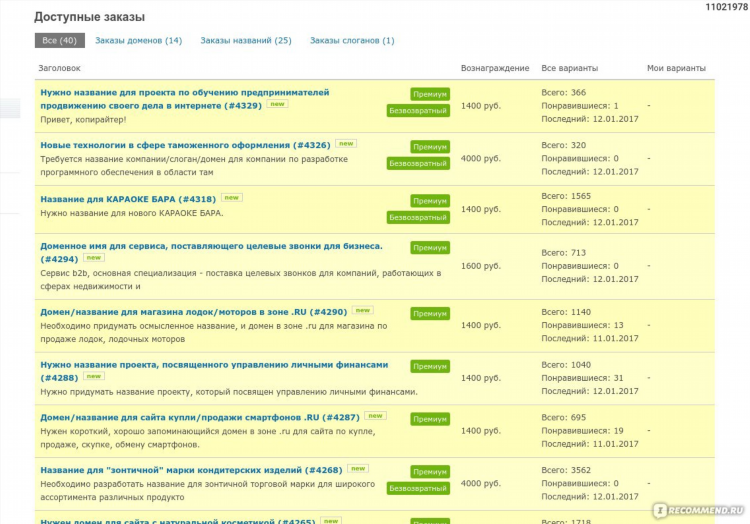The height and width of the screenshot is (524, 750).
Task: Click 'new' badge next to order #4329
Action: click(x=277, y=104)
